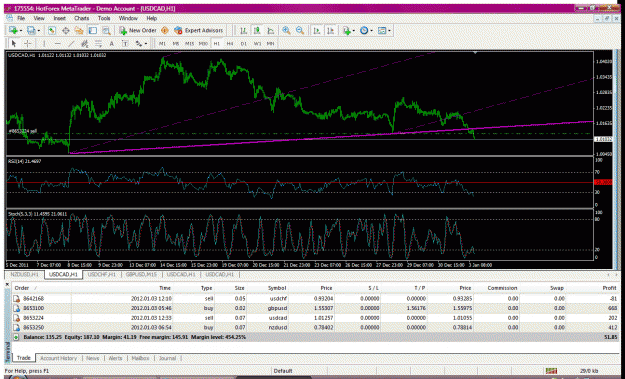Toggle the Navigator panel icon
The width and height of the screenshot is (625, 379).
79,30
